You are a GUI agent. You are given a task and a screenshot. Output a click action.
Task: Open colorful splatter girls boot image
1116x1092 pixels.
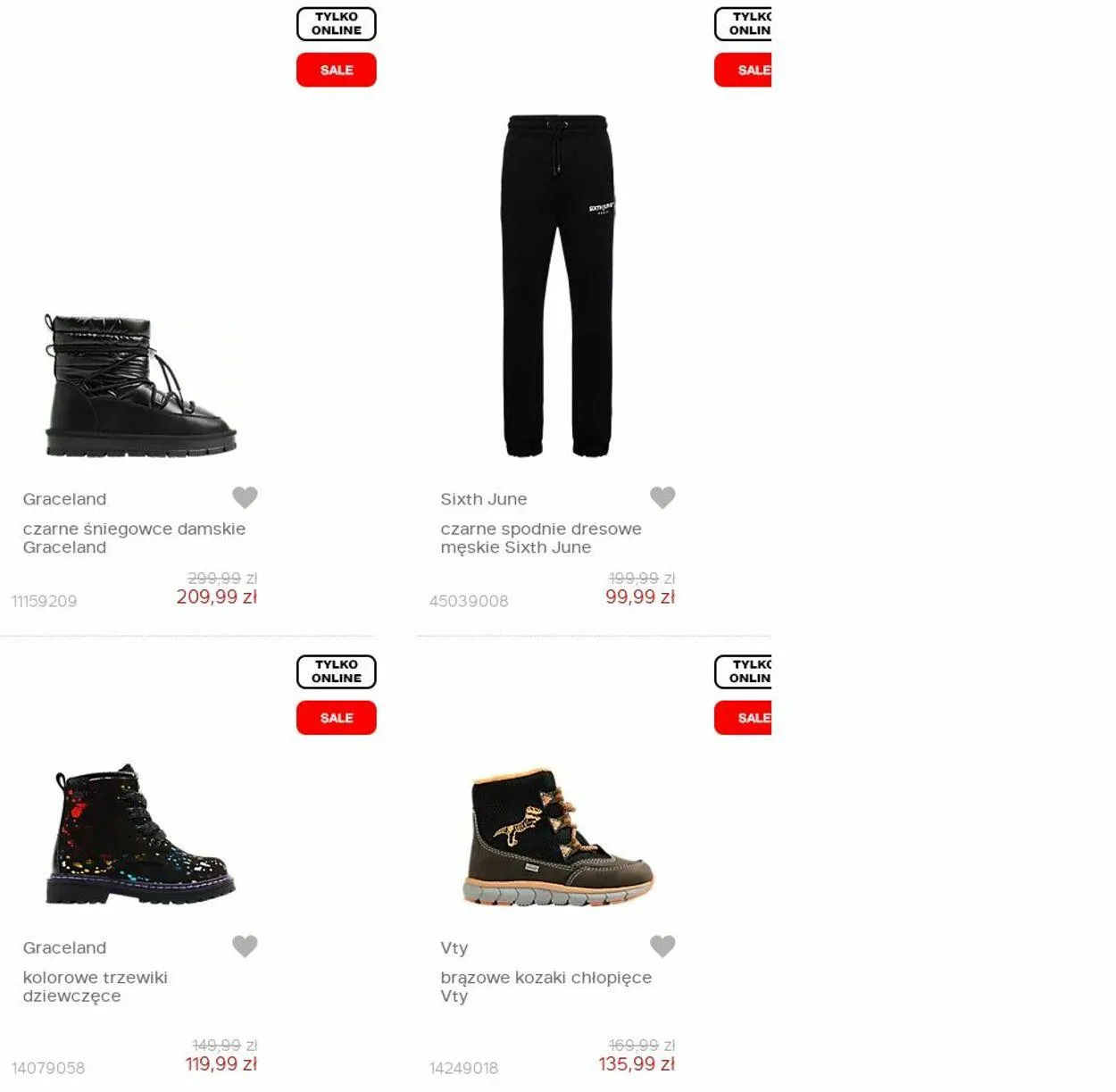pyautogui.click(x=140, y=834)
